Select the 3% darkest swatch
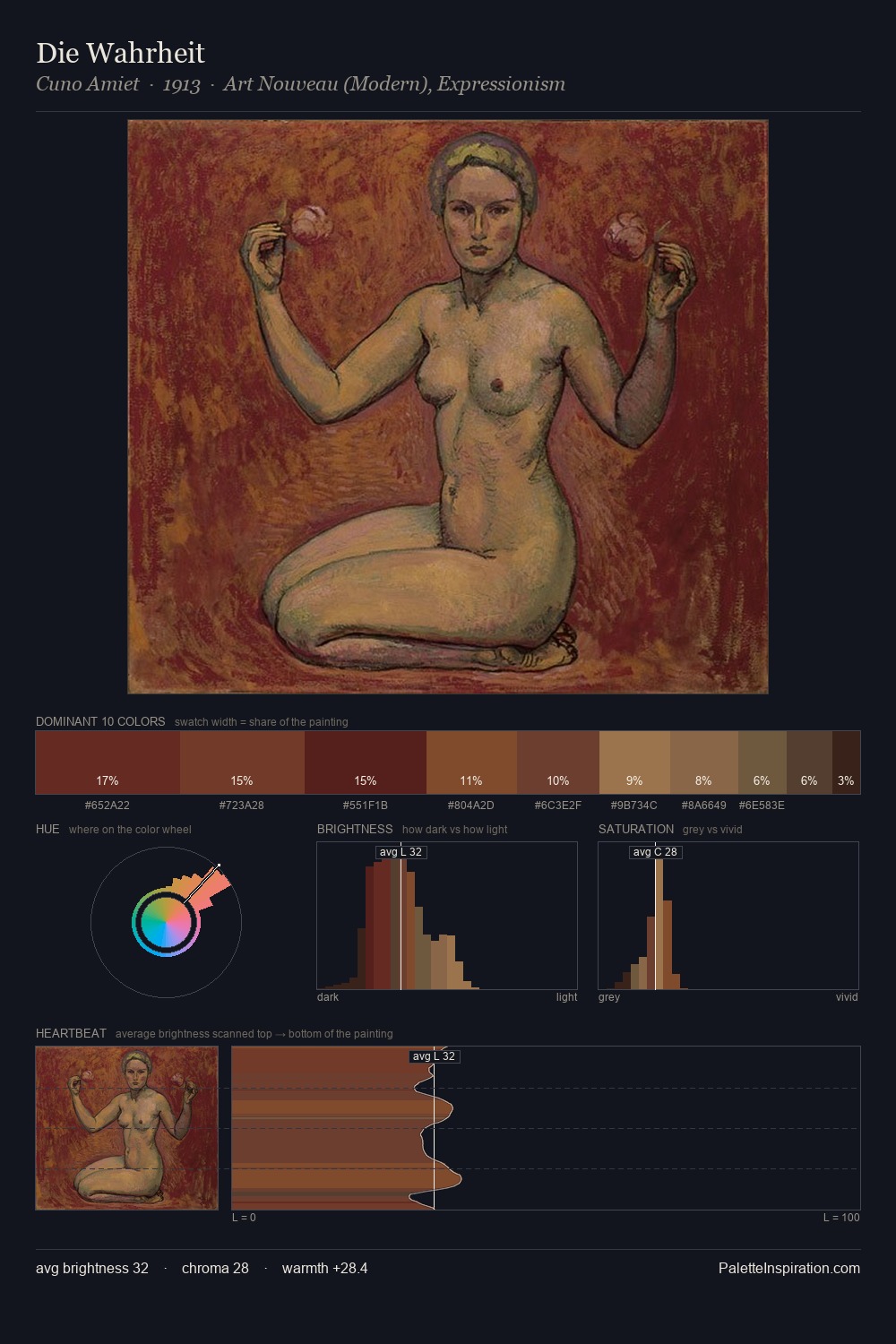This screenshot has height=1344, width=896. tap(846, 762)
